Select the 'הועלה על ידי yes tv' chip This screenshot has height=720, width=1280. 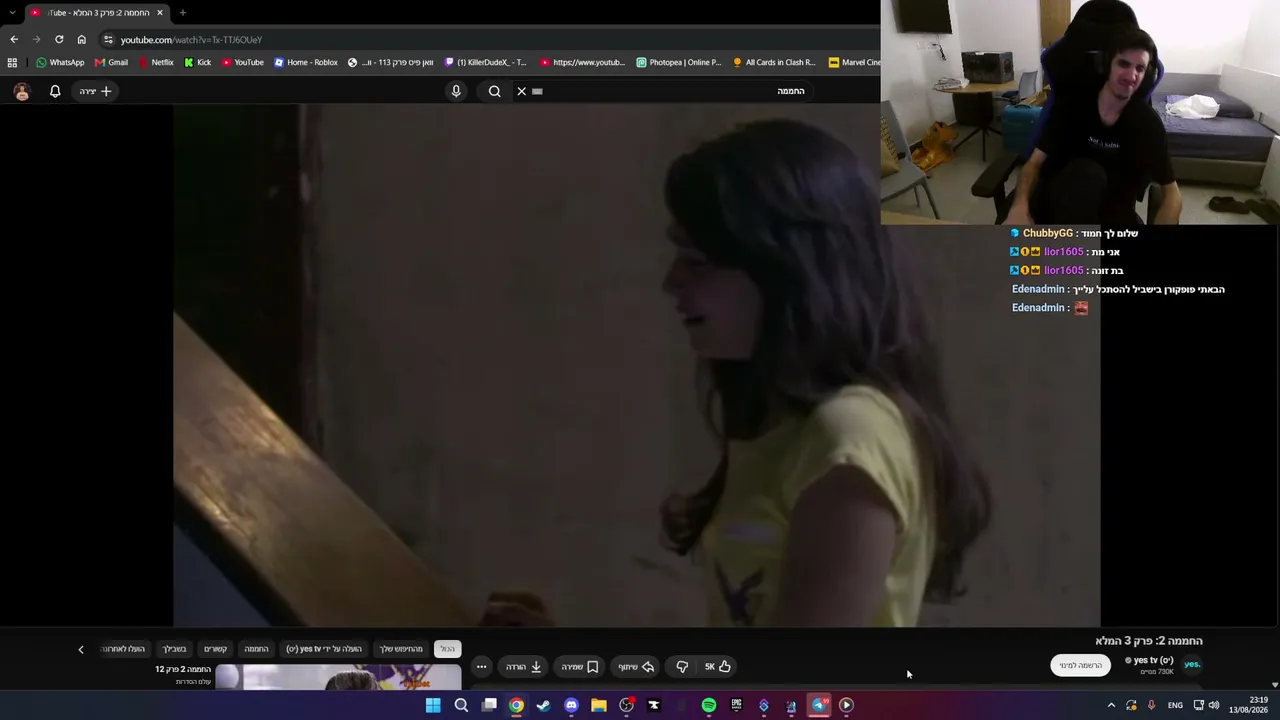324,649
